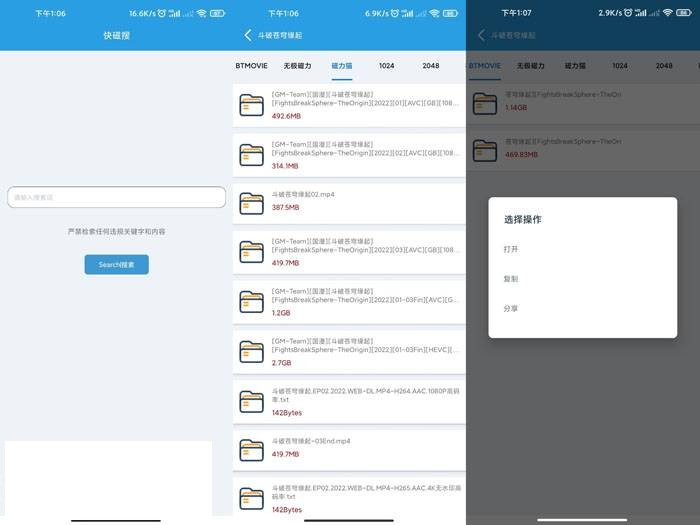Tap the dimmed 469.83MB result folder icon
Screen dimensions: 700x525
coord(485,150)
